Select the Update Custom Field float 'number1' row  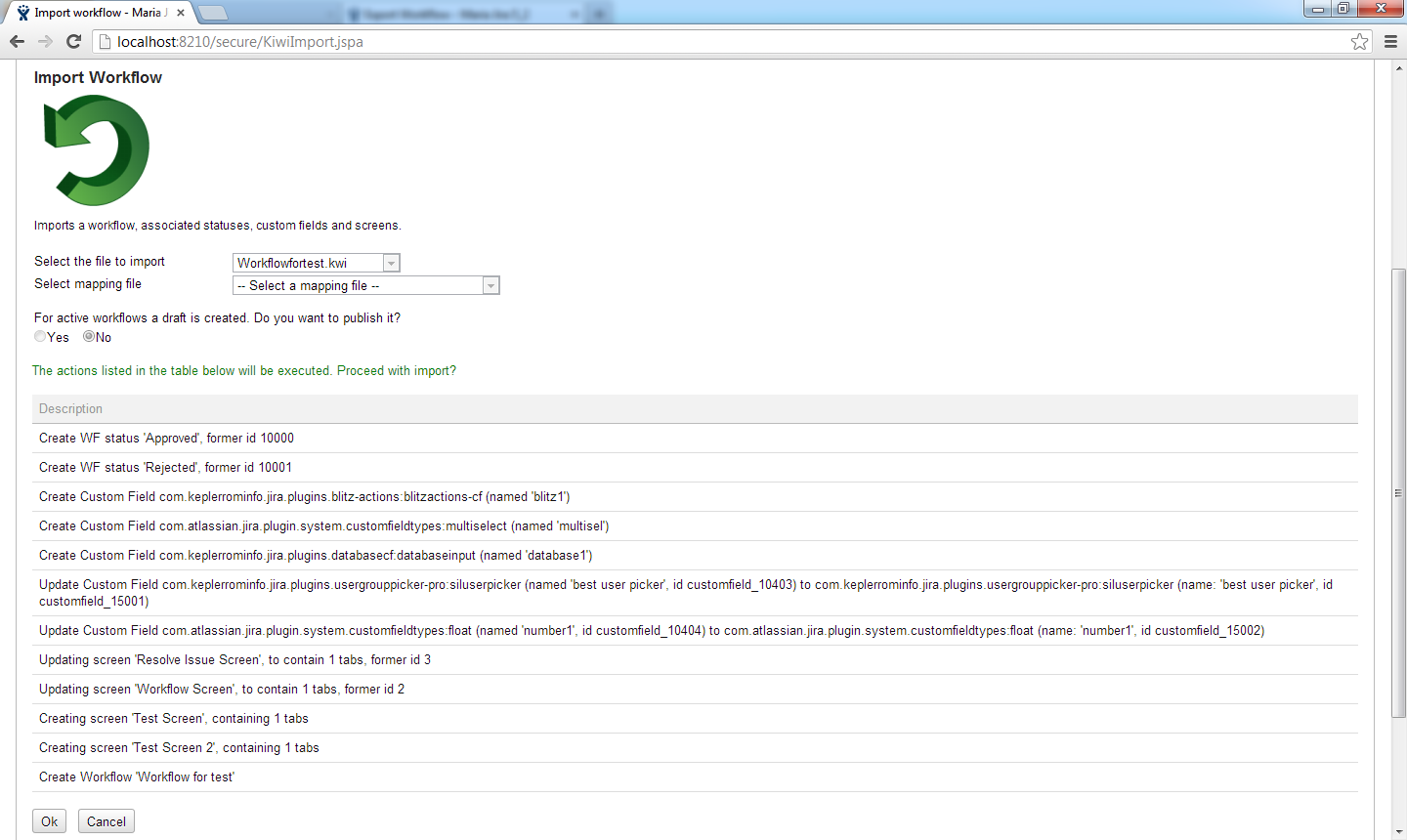695,631
